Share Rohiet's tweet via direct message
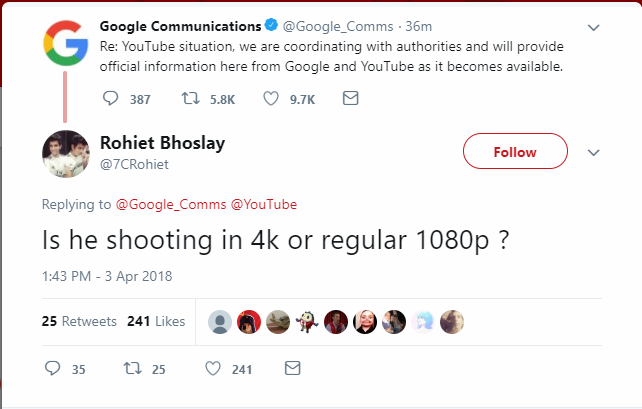 click(x=292, y=369)
